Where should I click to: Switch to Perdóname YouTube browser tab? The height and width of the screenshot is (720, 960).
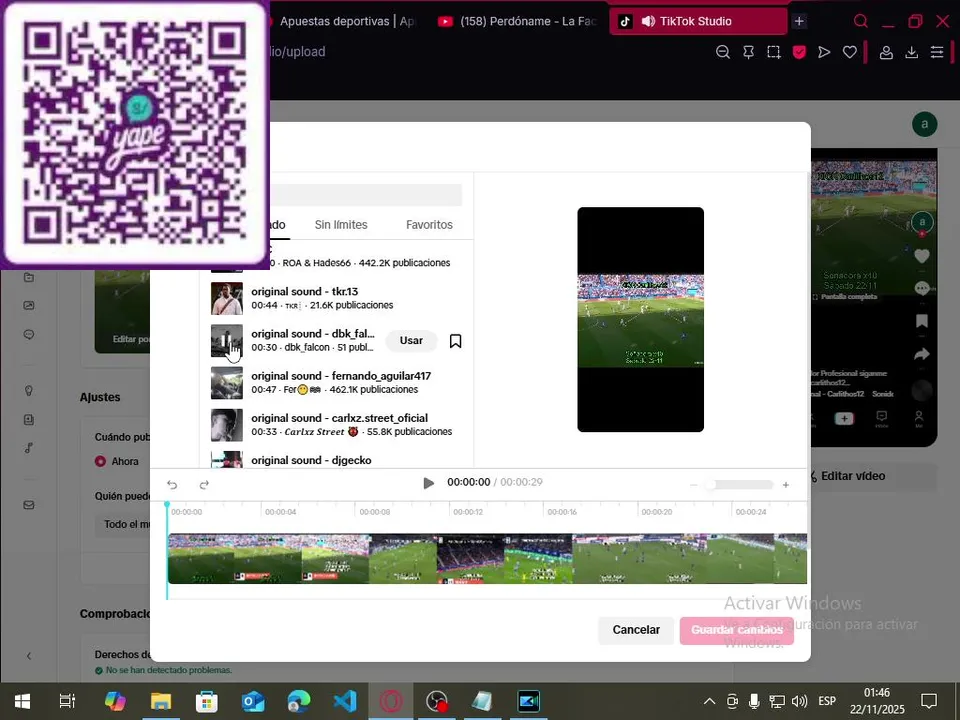517,21
